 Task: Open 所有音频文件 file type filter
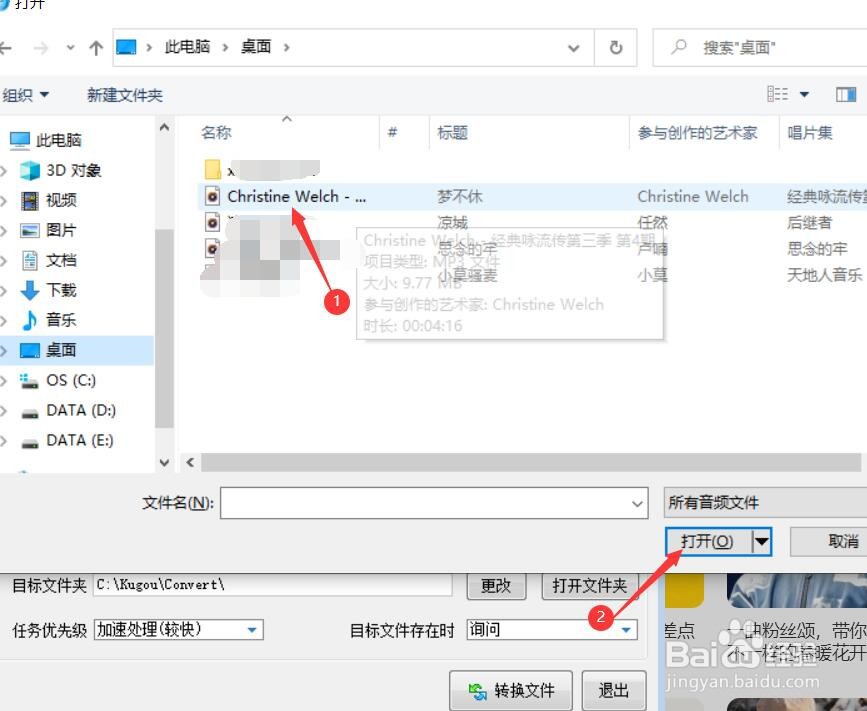click(765, 503)
